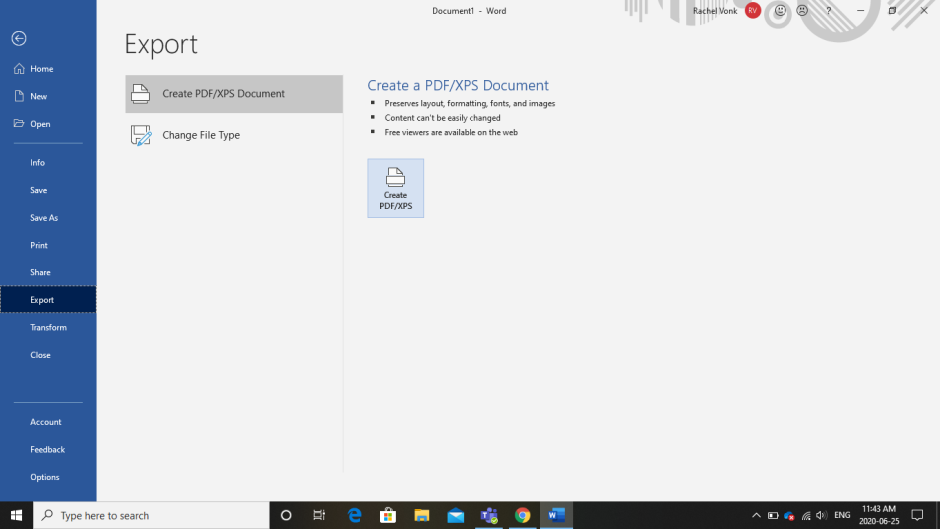Click the Help question mark icon
This screenshot has height=529, width=940.
click(x=828, y=11)
